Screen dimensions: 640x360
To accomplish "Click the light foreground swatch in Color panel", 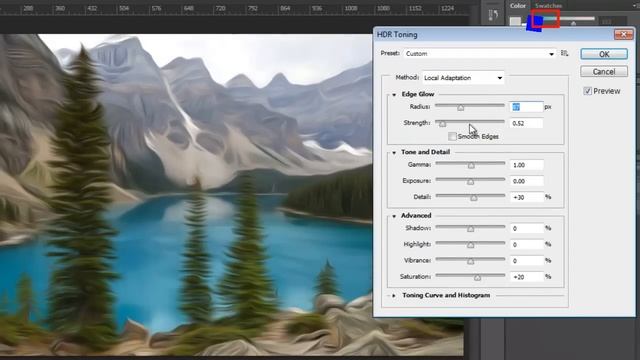I will [515, 21].
